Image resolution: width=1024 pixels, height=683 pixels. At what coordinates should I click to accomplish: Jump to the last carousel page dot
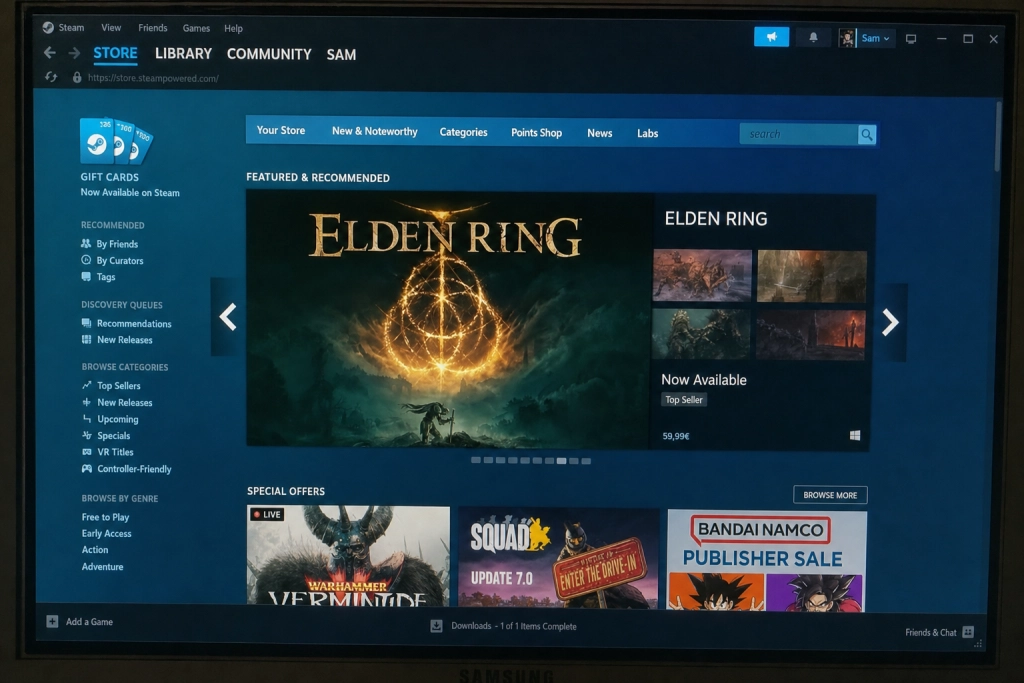pyautogui.click(x=586, y=461)
